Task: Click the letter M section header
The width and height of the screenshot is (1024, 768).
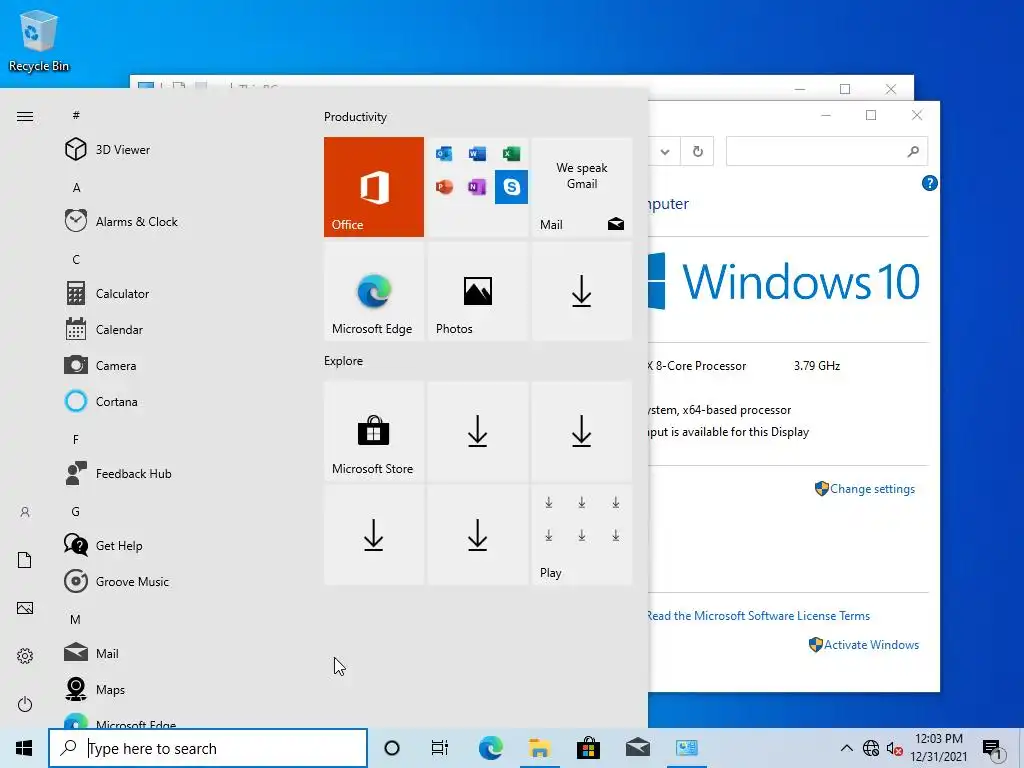Action: 76,620
